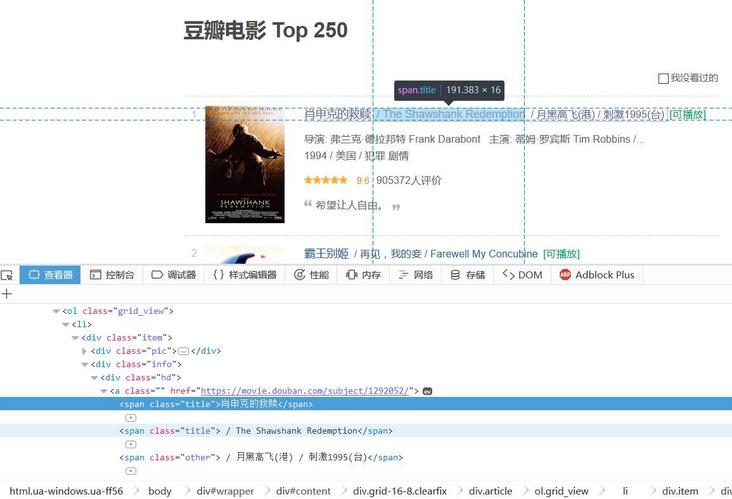Click div.item breadcrumb
Viewport: 732px width, 499px height.
click(680, 491)
